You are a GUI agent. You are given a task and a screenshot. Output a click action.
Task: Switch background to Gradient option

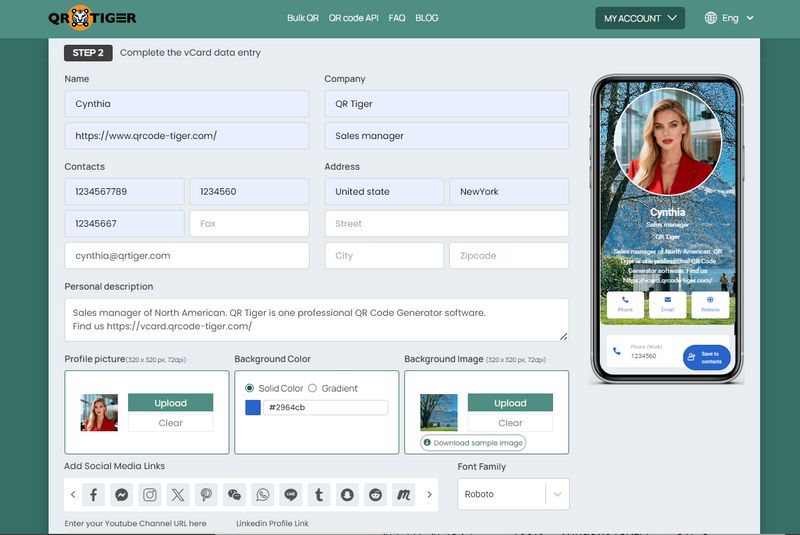(x=312, y=388)
